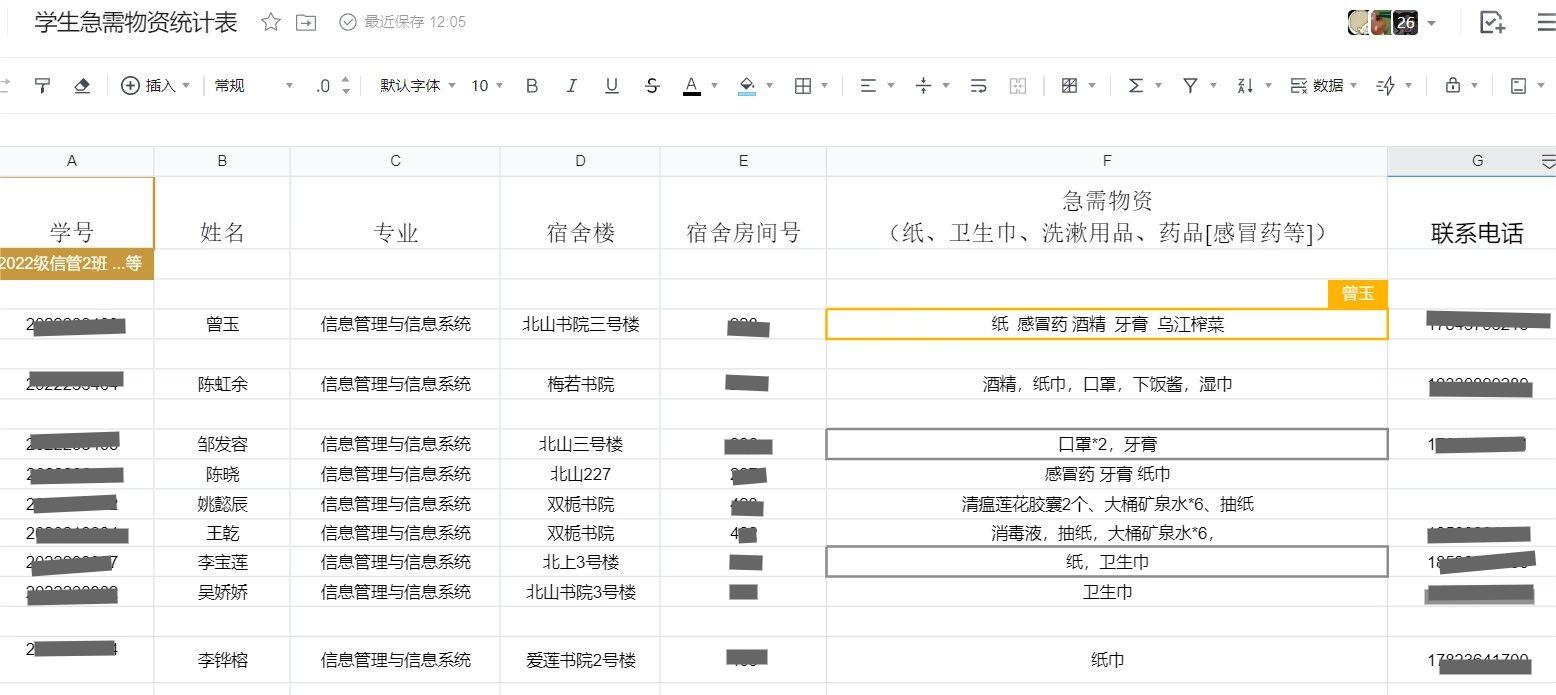This screenshot has width=1556, height=695.
Task: Toggle strikethrough formatting
Action: (652, 86)
